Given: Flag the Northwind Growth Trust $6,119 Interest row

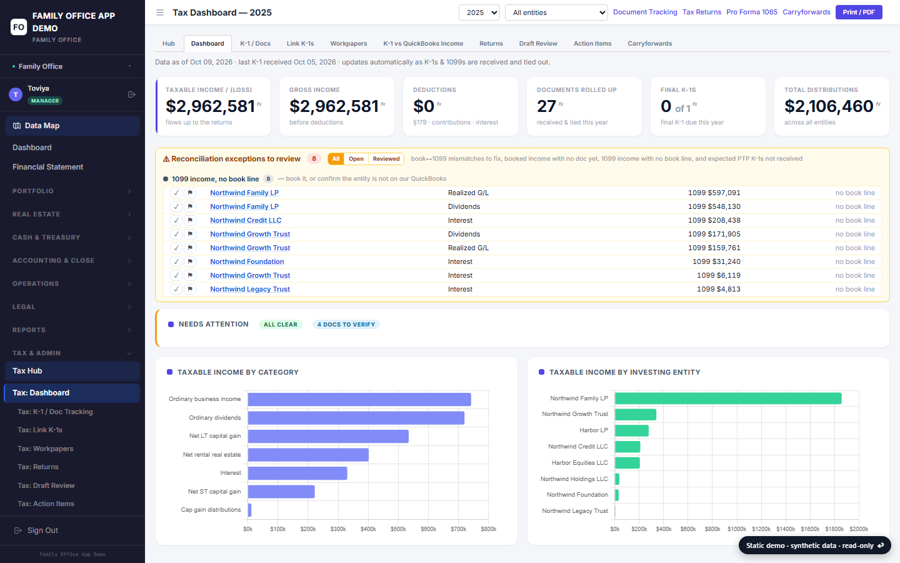Looking at the screenshot, I should (190, 275).
